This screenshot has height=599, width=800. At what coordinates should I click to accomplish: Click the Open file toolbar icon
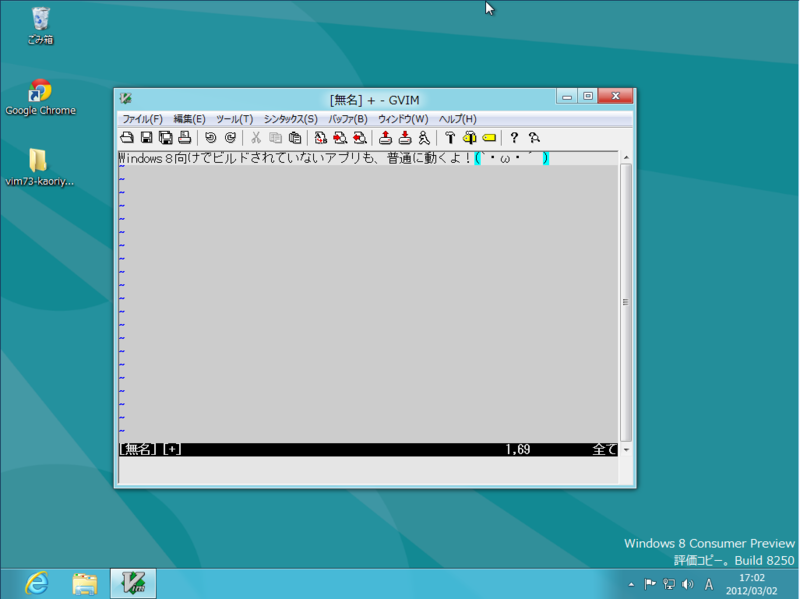coord(130,137)
